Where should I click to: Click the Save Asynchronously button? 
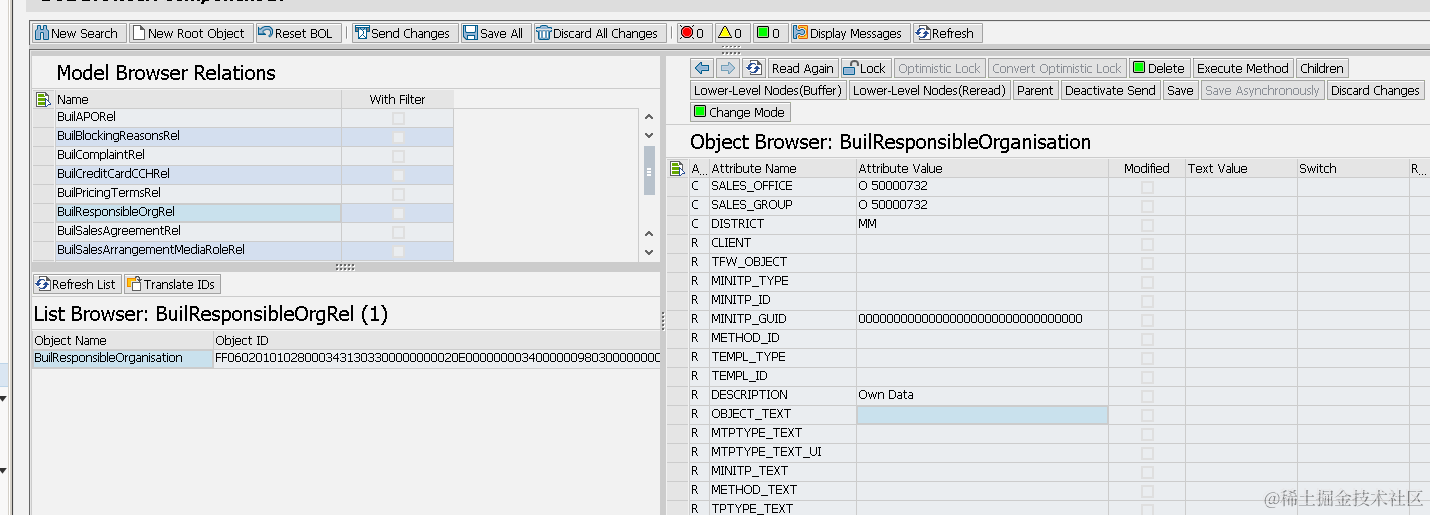click(1262, 90)
